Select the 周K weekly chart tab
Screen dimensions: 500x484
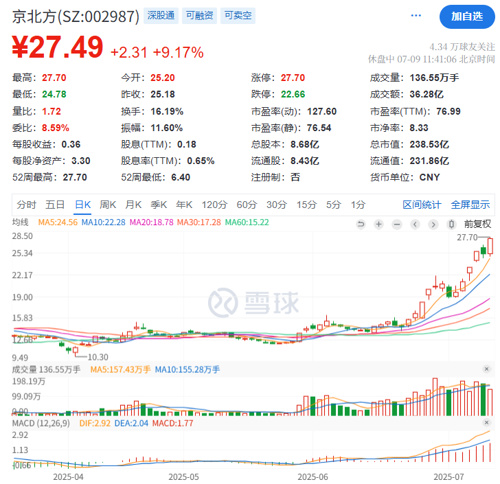108,204
